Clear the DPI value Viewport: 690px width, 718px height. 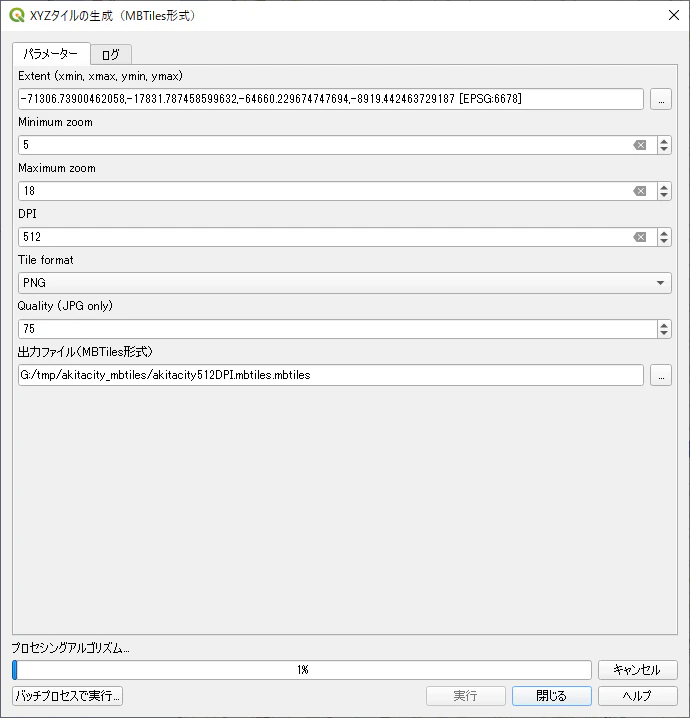(640, 237)
